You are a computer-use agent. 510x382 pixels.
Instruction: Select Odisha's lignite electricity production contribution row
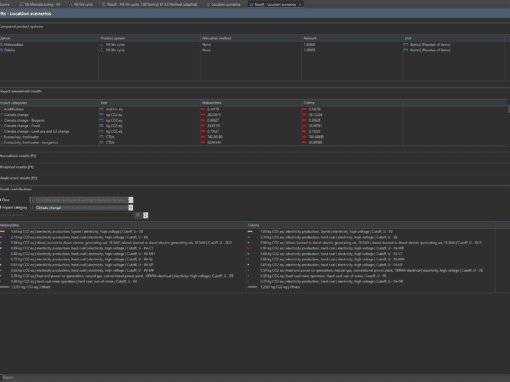click(371, 231)
